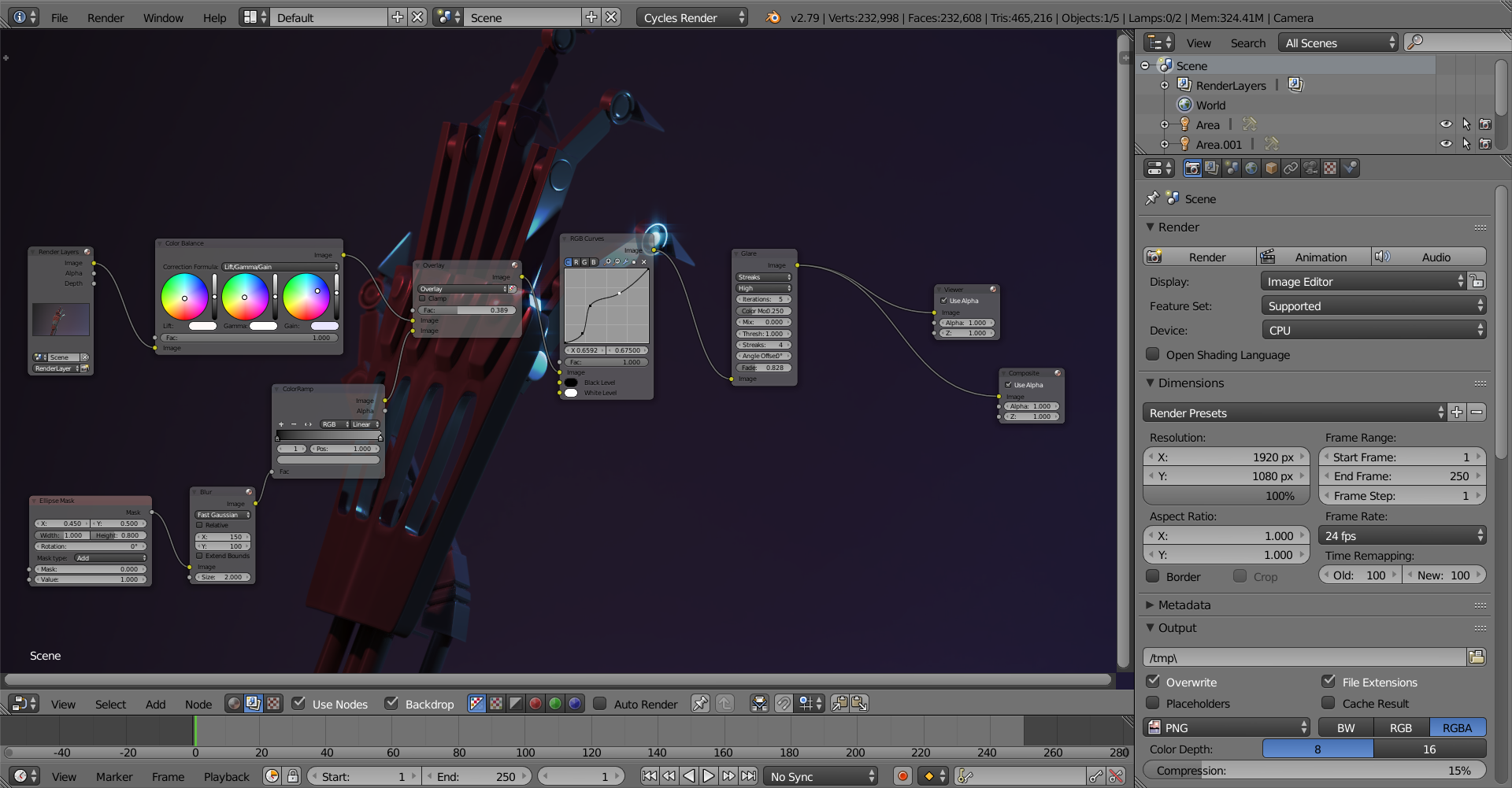1512x788 pixels.
Task: Click the timeline play animation button
Action: tap(709, 776)
